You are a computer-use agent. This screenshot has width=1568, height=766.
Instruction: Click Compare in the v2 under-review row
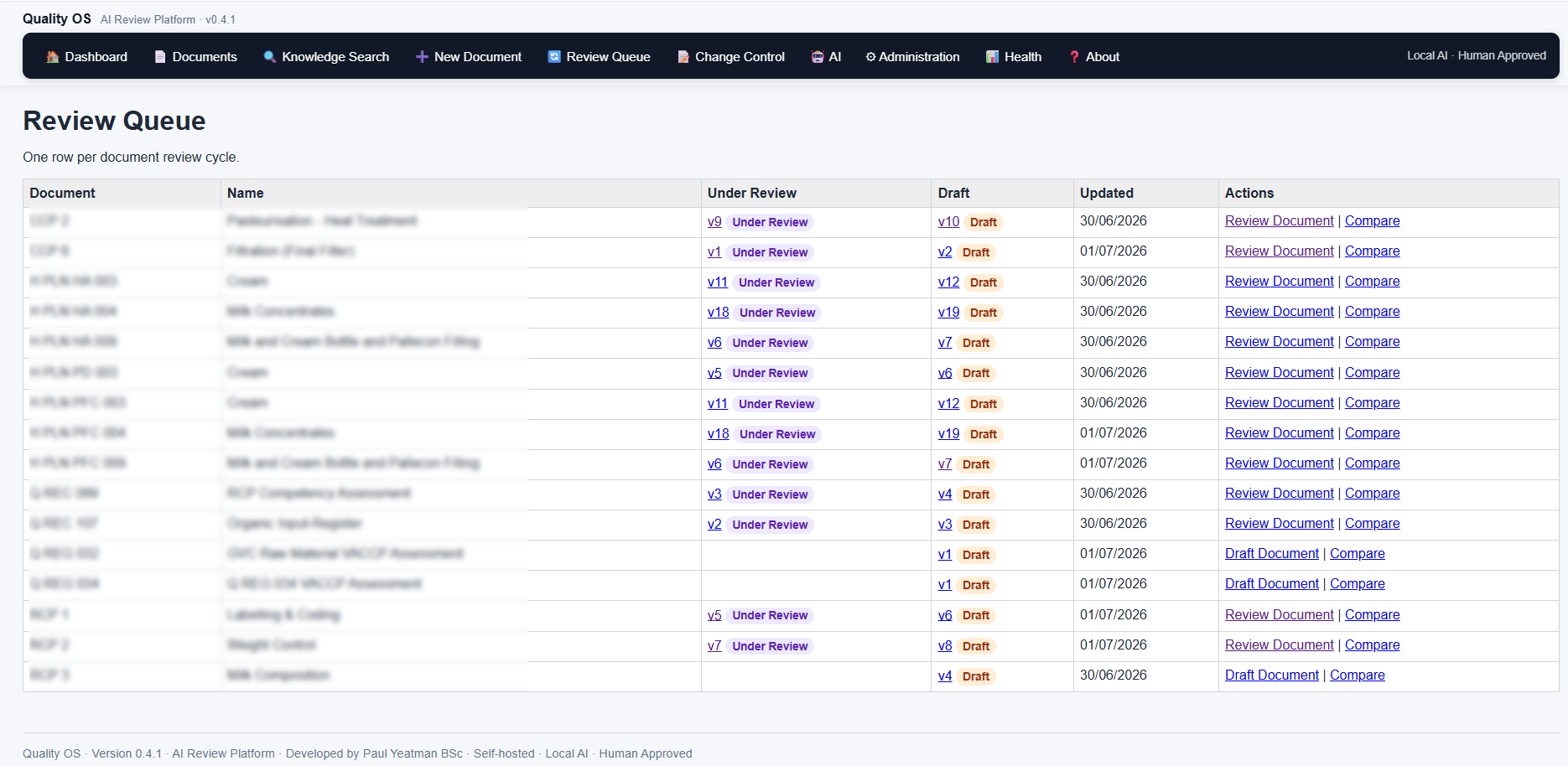1372,524
